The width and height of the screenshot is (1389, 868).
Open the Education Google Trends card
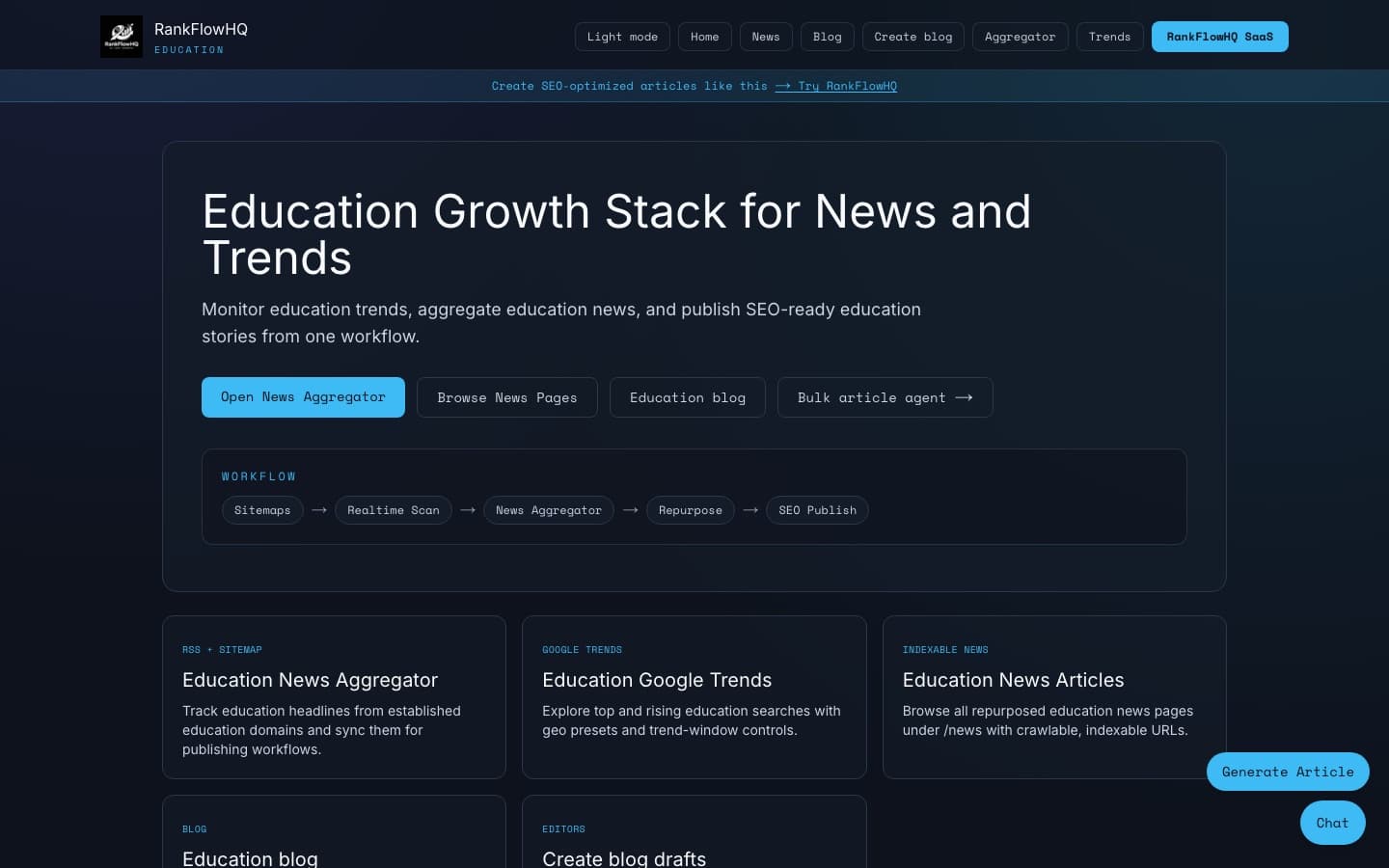694,697
